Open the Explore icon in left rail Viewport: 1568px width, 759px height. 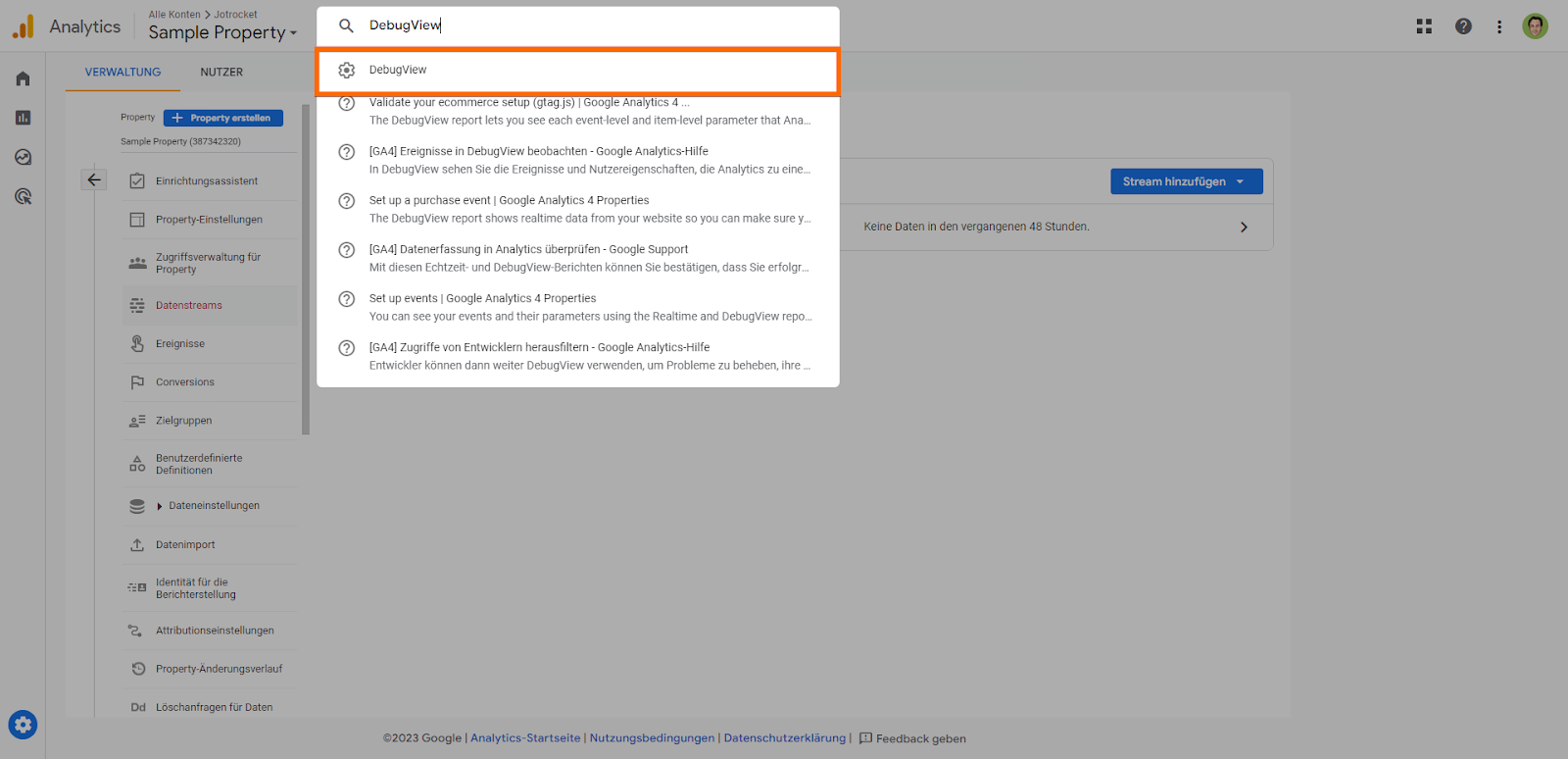[x=23, y=157]
